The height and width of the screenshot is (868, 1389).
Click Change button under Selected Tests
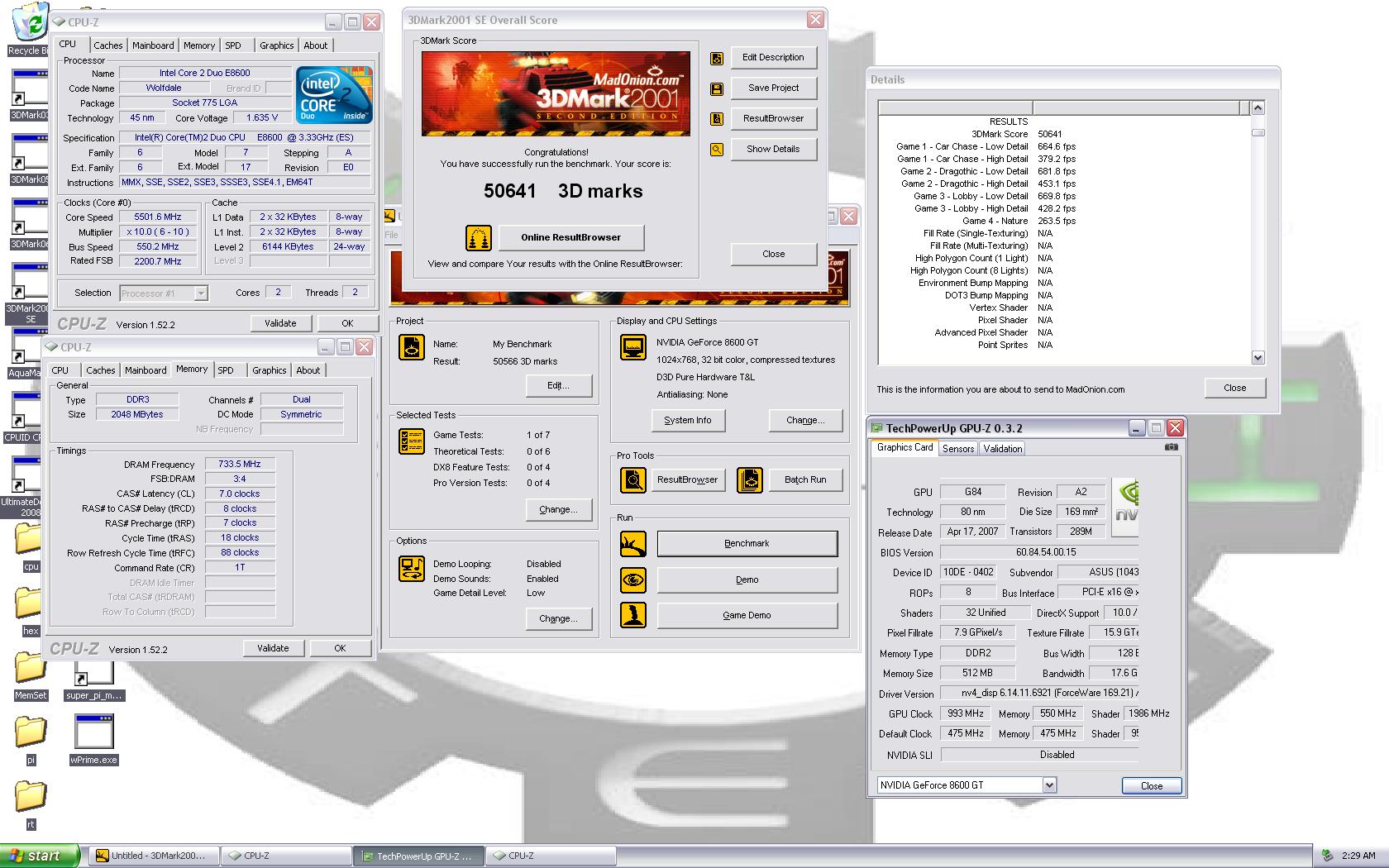click(558, 510)
